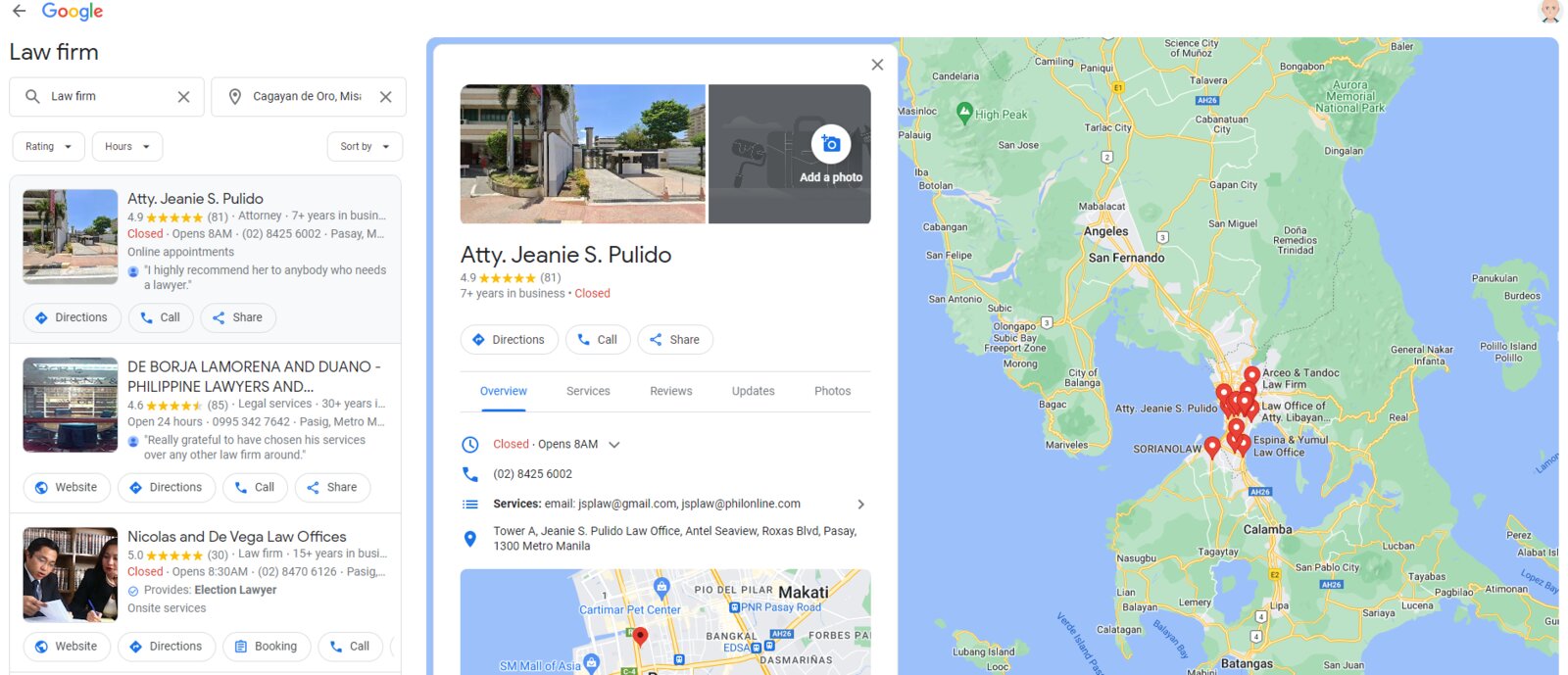This screenshot has height=675, width=1568.
Task: Visit Website of De Borja Lamorena and Duano
Action: [x=67, y=488]
